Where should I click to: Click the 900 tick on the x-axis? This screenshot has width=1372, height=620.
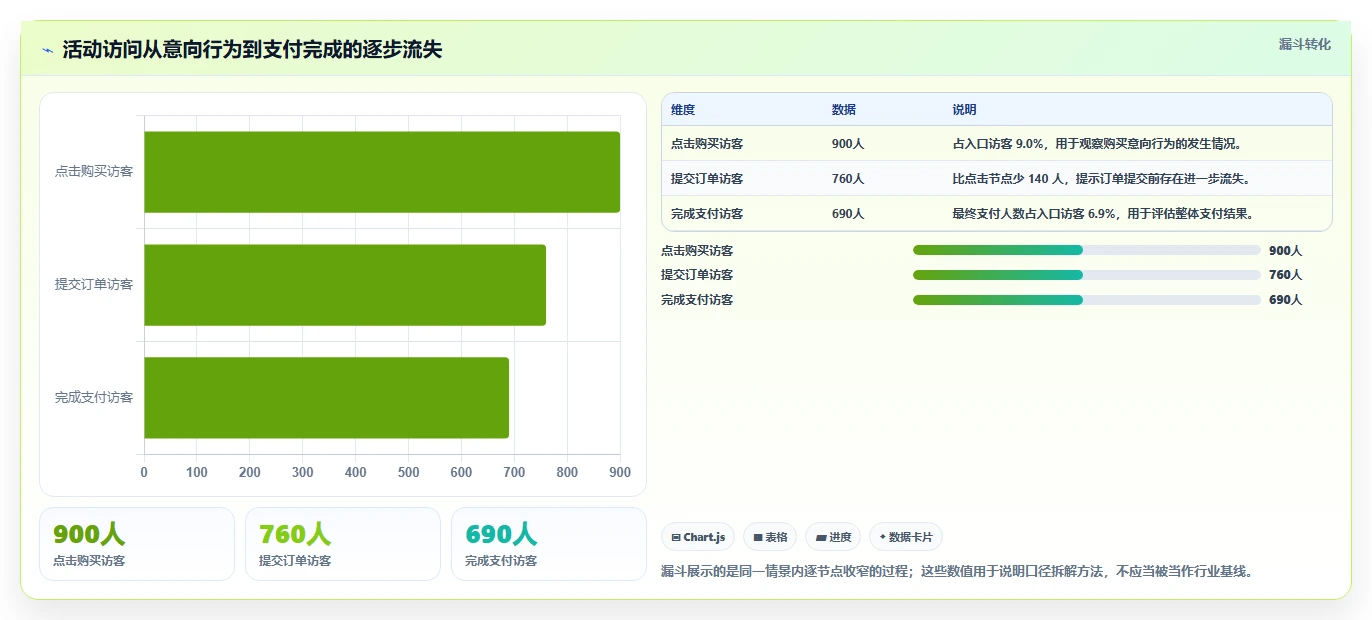[x=620, y=472]
